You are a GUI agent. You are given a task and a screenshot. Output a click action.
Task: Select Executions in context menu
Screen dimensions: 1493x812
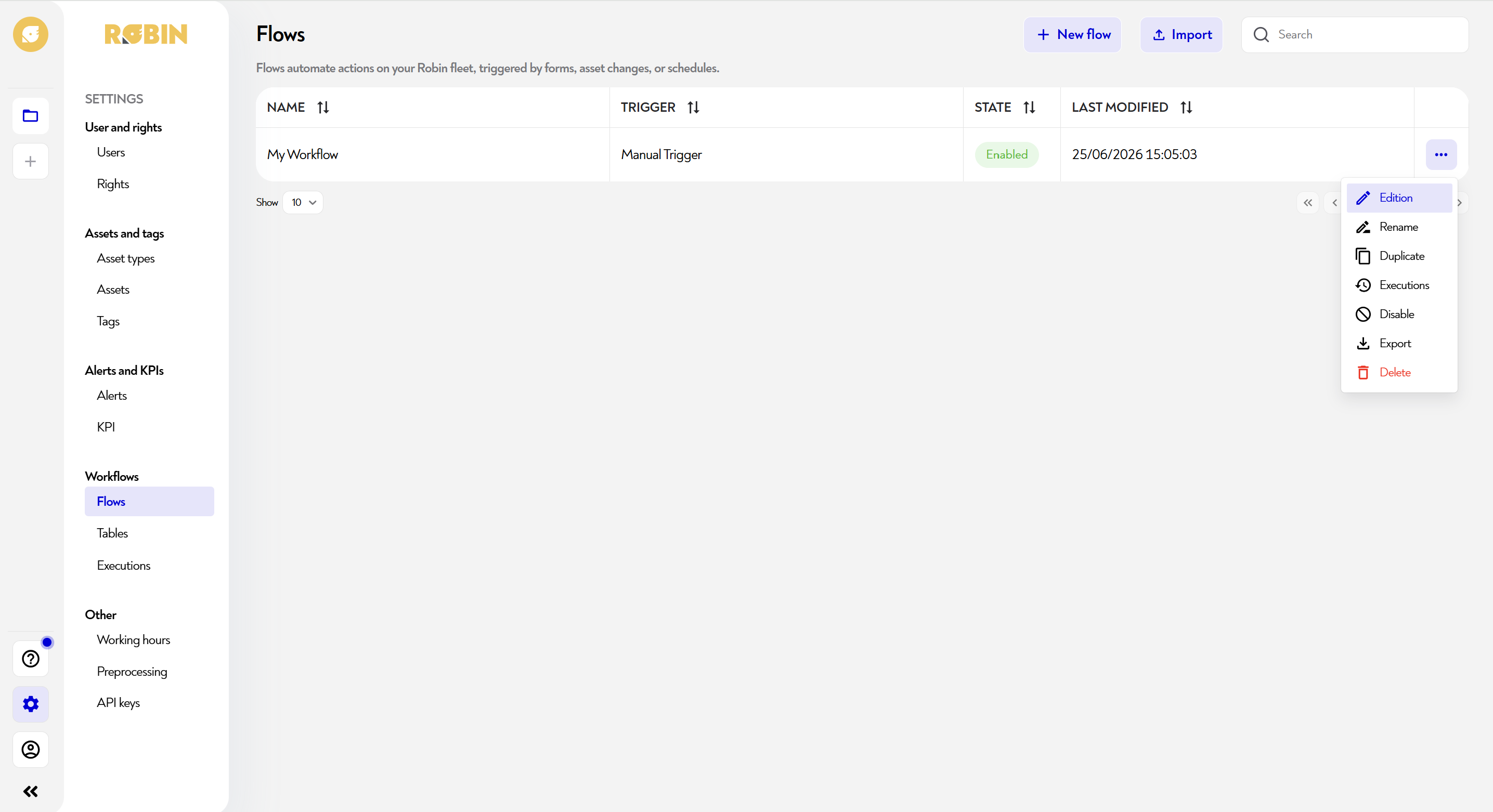[1399, 285]
